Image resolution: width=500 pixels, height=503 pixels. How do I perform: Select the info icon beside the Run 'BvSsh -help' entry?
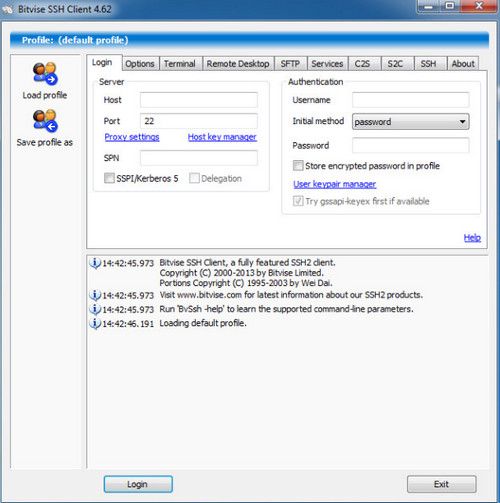(95, 309)
